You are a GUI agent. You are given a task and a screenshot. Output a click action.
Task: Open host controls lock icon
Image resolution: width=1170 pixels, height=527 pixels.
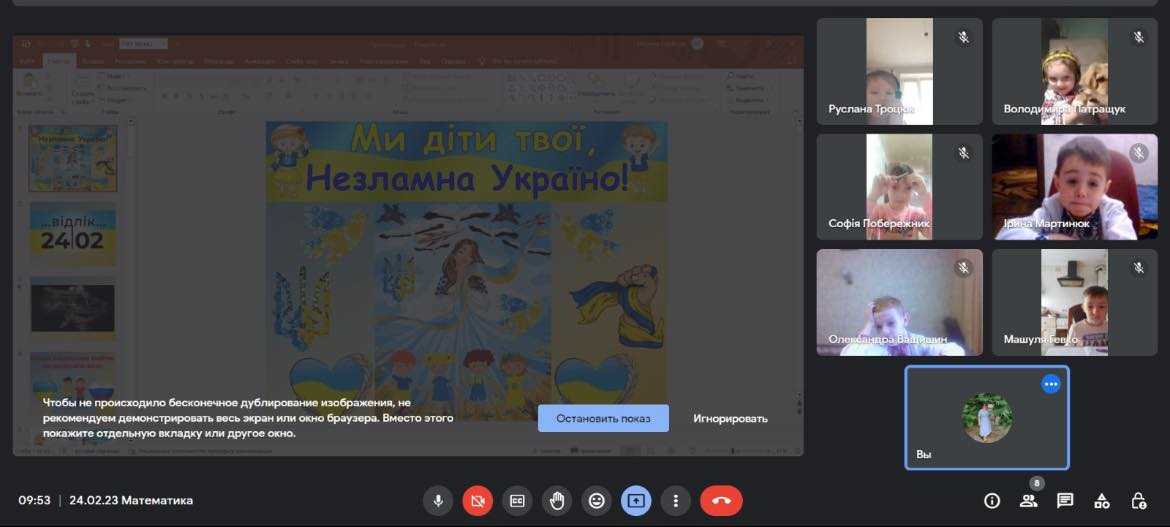click(x=1138, y=500)
